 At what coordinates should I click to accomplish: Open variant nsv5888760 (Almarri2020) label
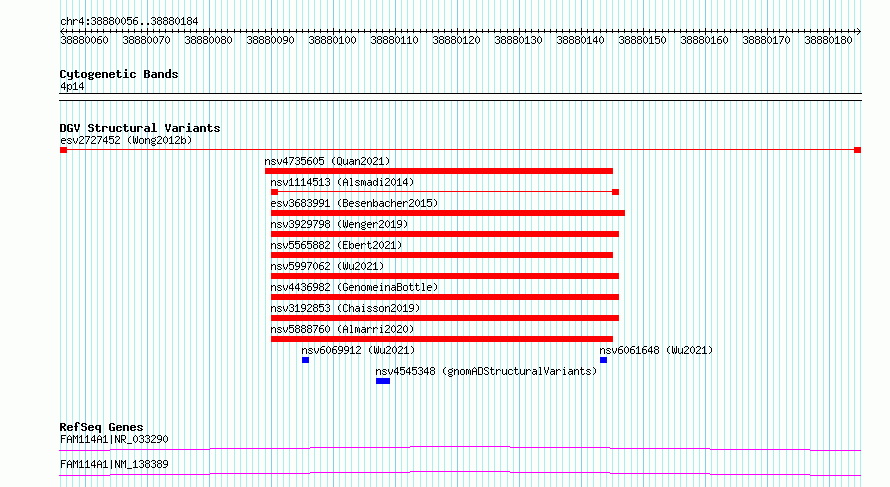click(x=342, y=329)
